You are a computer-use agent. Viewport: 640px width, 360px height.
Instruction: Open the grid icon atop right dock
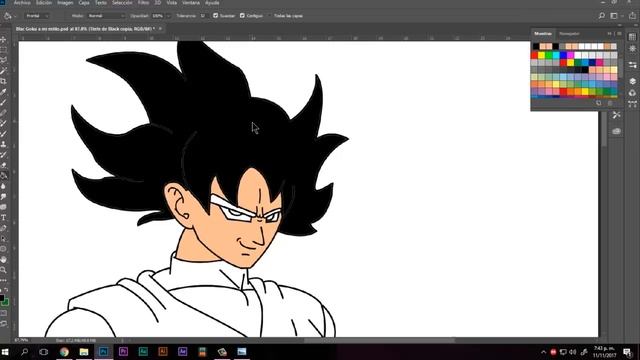click(632, 37)
